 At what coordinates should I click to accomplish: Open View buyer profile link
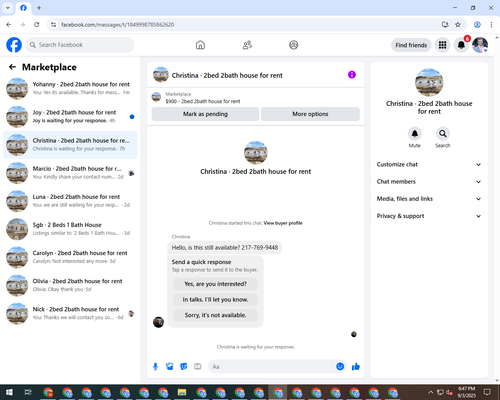tap(283, 223)
